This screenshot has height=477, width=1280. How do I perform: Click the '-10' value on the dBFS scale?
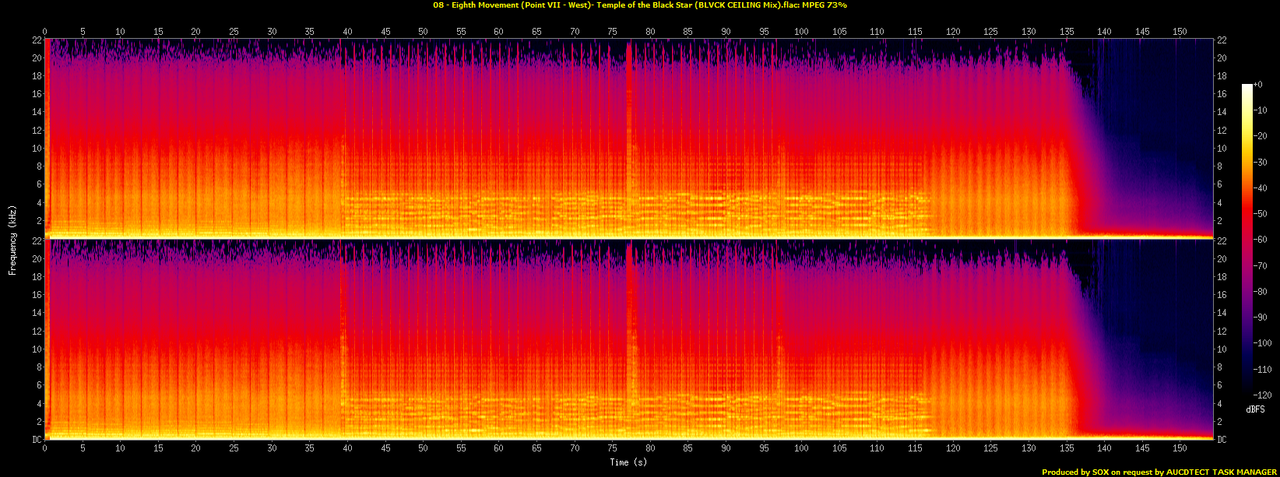[1263, 110]
